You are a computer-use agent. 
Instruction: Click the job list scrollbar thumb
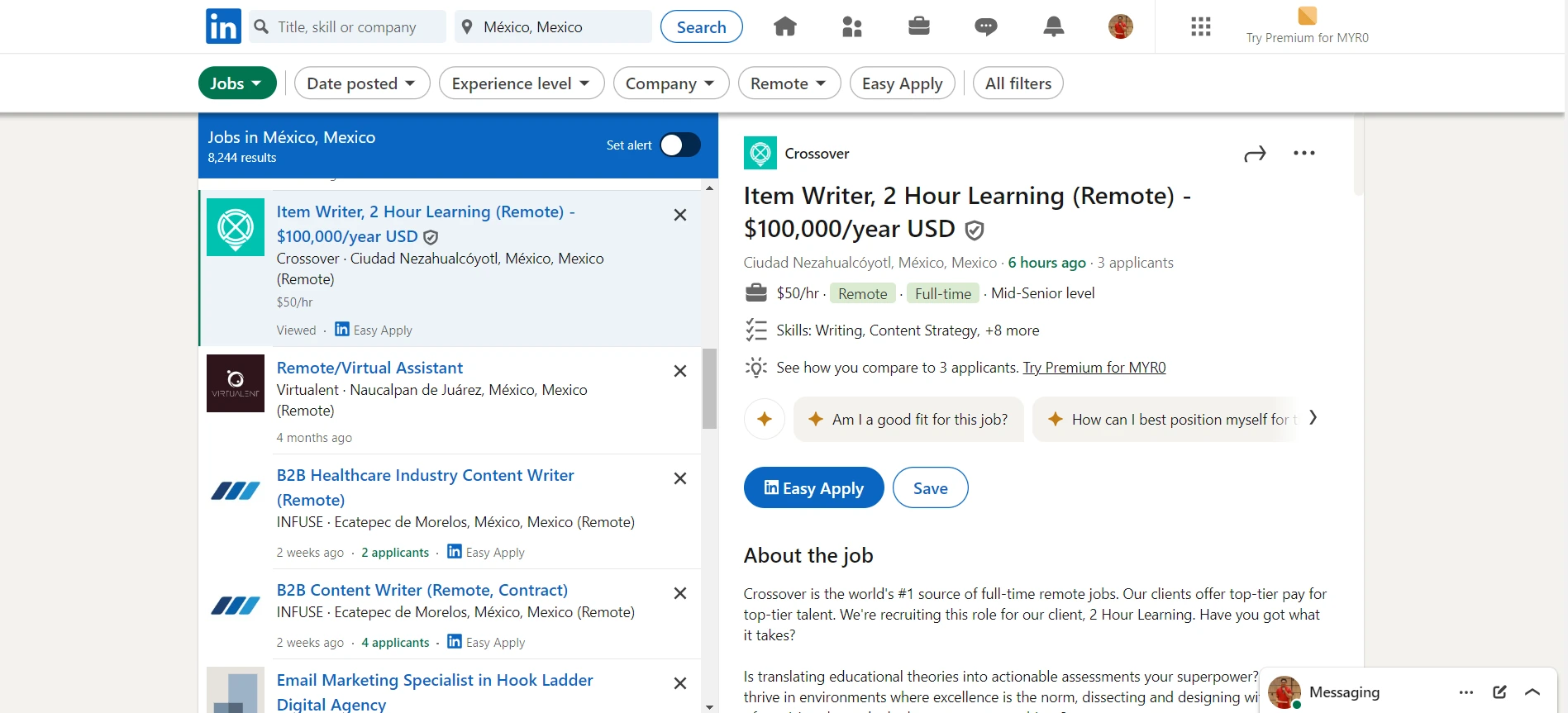pyautogui.click(x=709, y=388)
